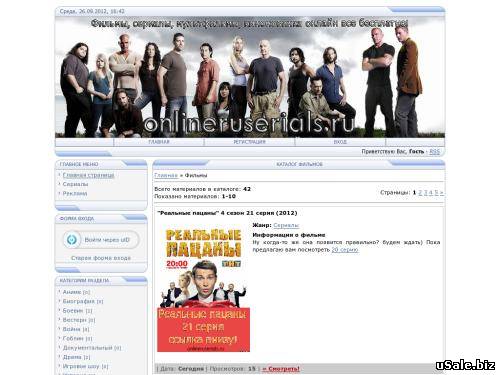Click the next page arrow »

pos(442,193)
